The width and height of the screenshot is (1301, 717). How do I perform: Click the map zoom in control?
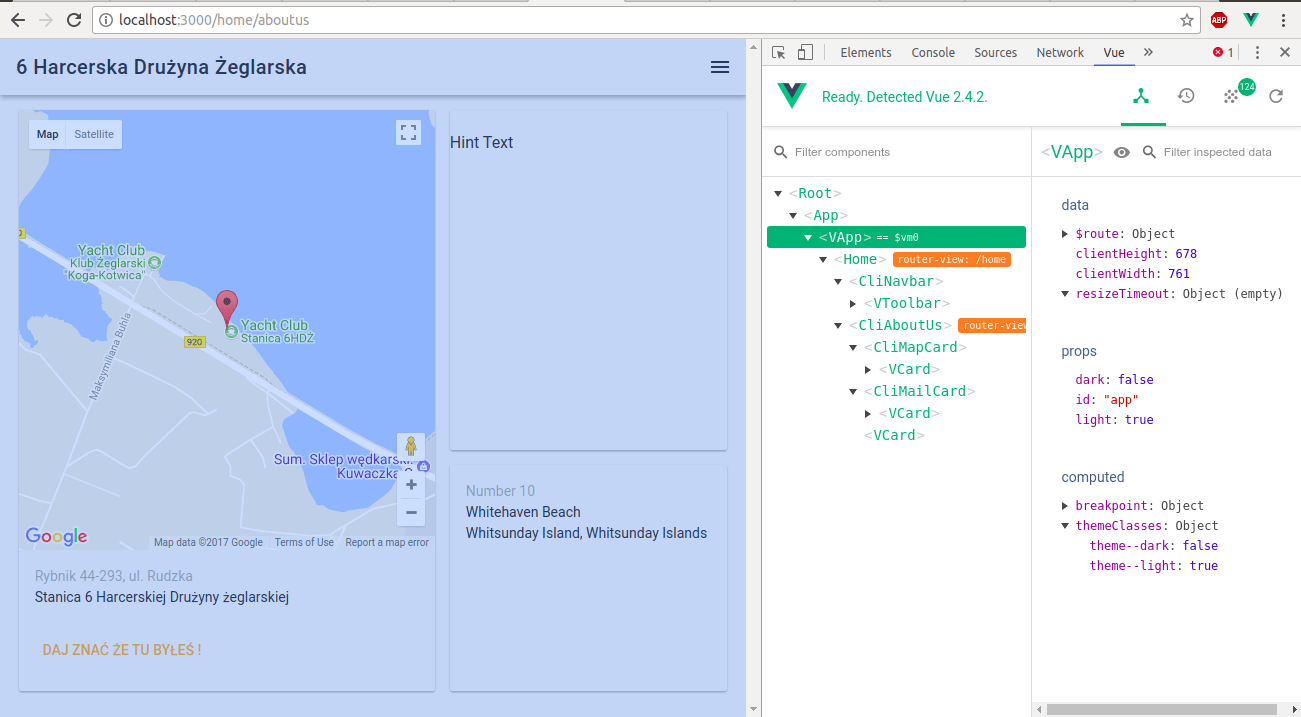tap(411, 484)
